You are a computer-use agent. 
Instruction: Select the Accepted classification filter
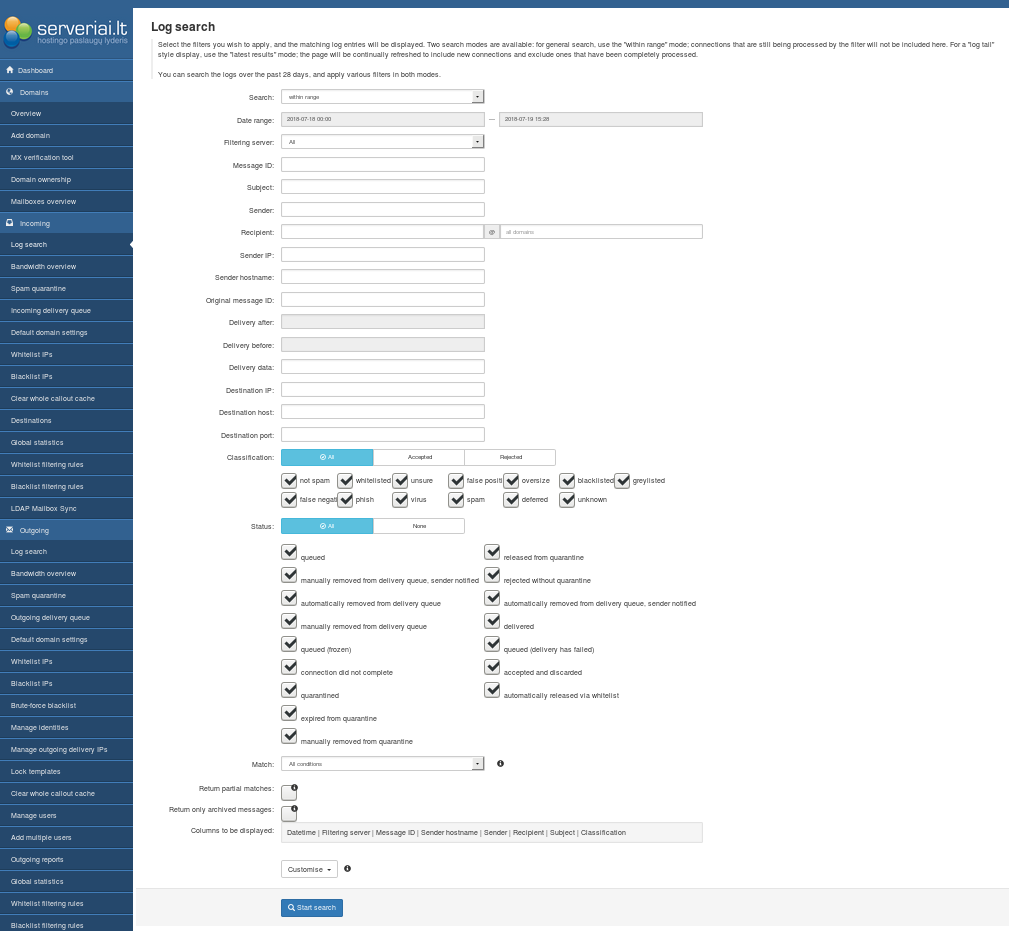pos(419,457)
